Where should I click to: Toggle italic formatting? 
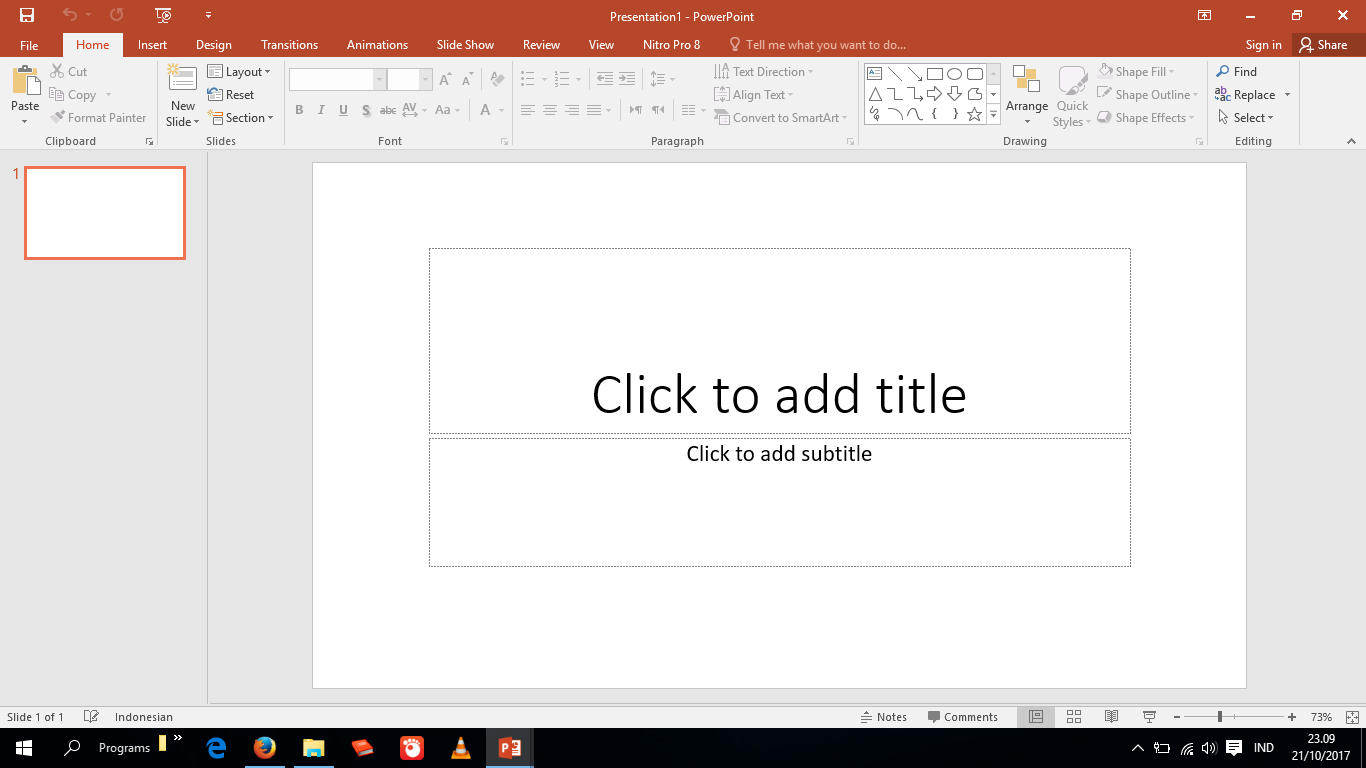[321, 110]
